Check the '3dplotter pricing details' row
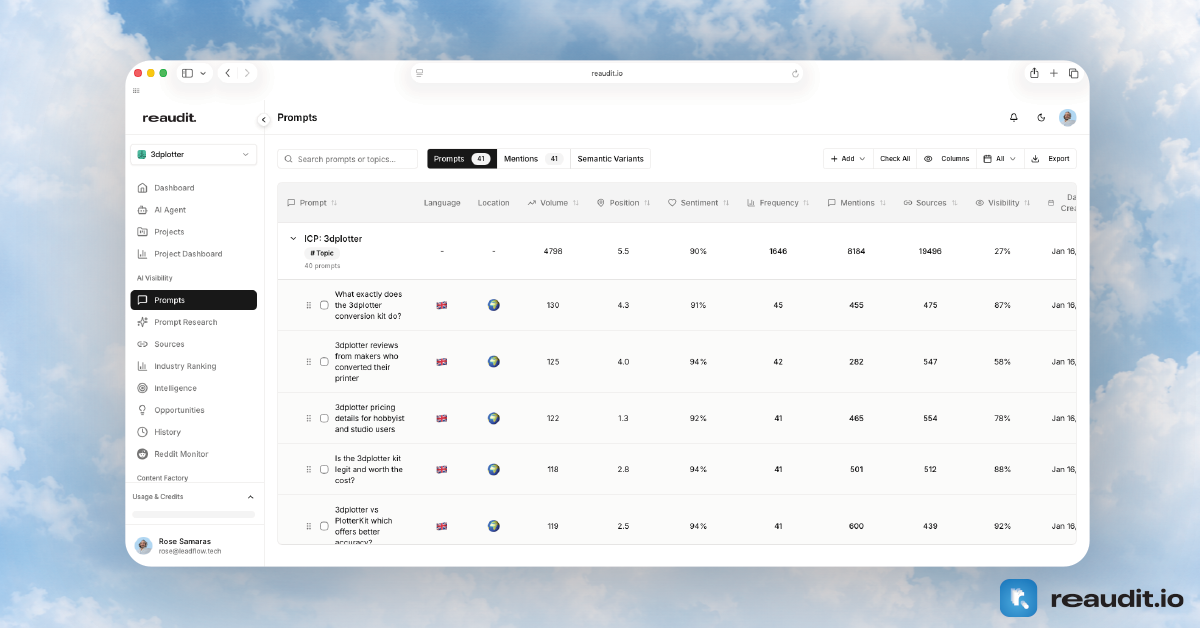Screen dimensions: 1200x628 [324, 418]
